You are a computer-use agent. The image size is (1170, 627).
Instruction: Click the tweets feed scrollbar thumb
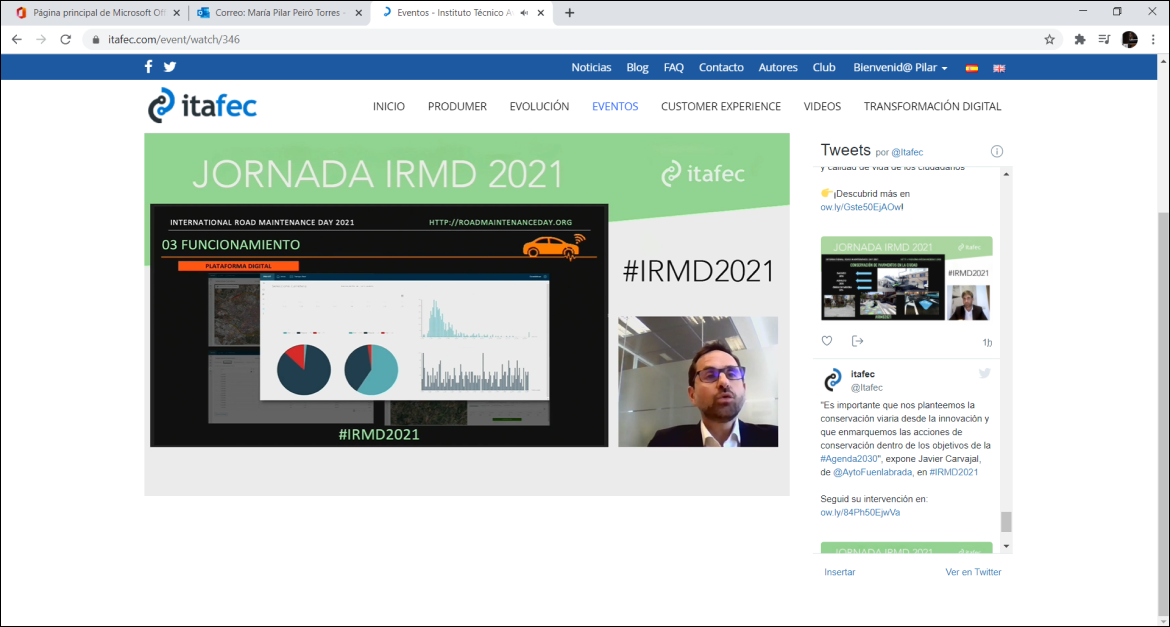1006,521
